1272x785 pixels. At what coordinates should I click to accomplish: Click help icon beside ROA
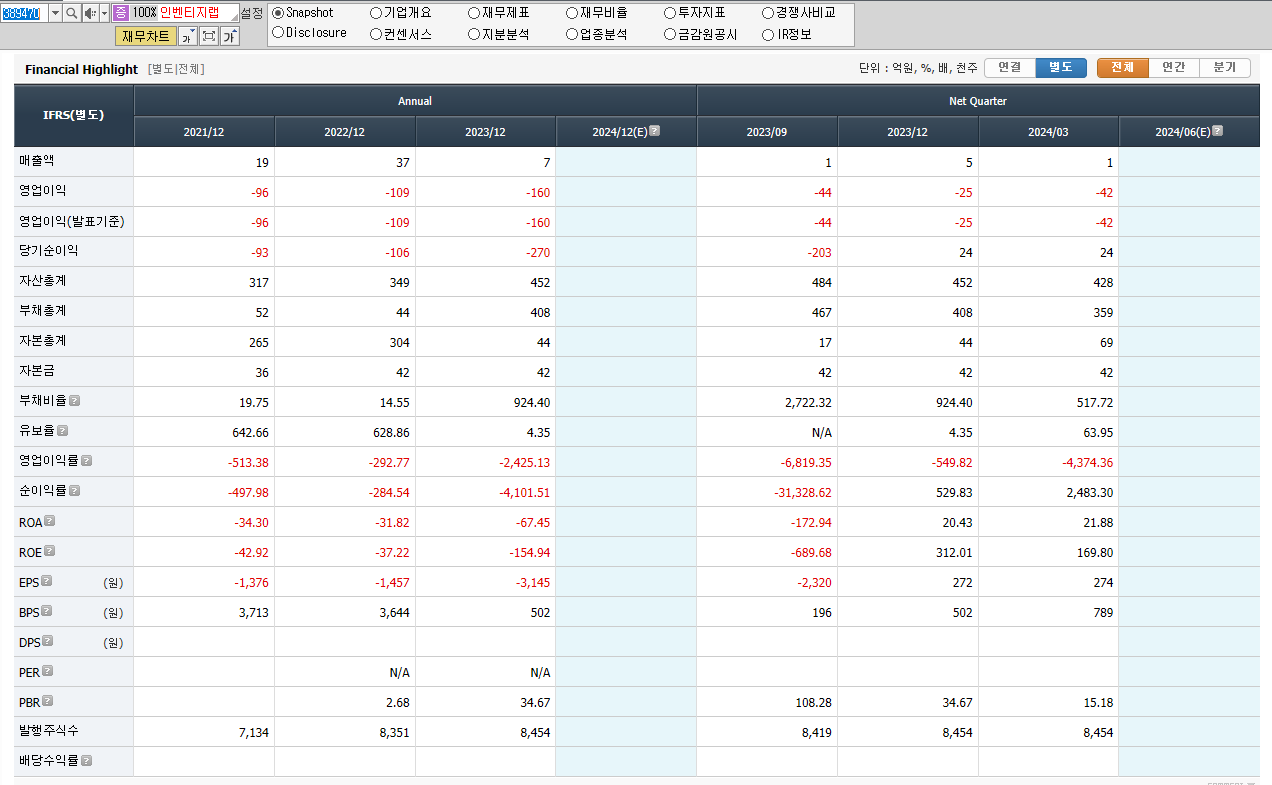click(x=50, y=521)
